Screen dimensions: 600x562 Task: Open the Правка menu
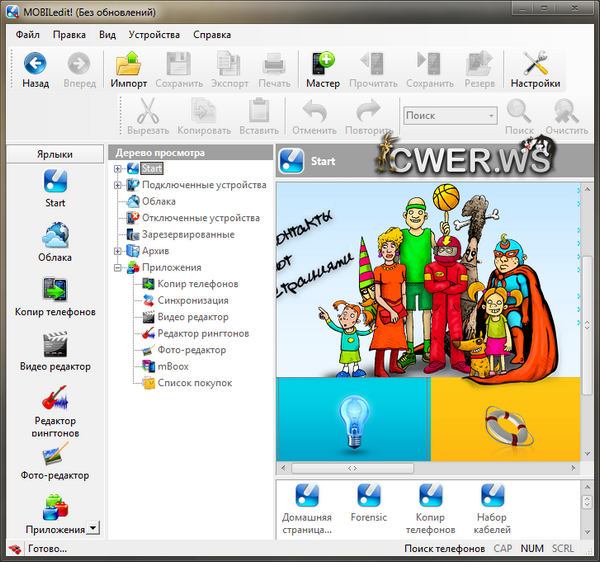69,35
